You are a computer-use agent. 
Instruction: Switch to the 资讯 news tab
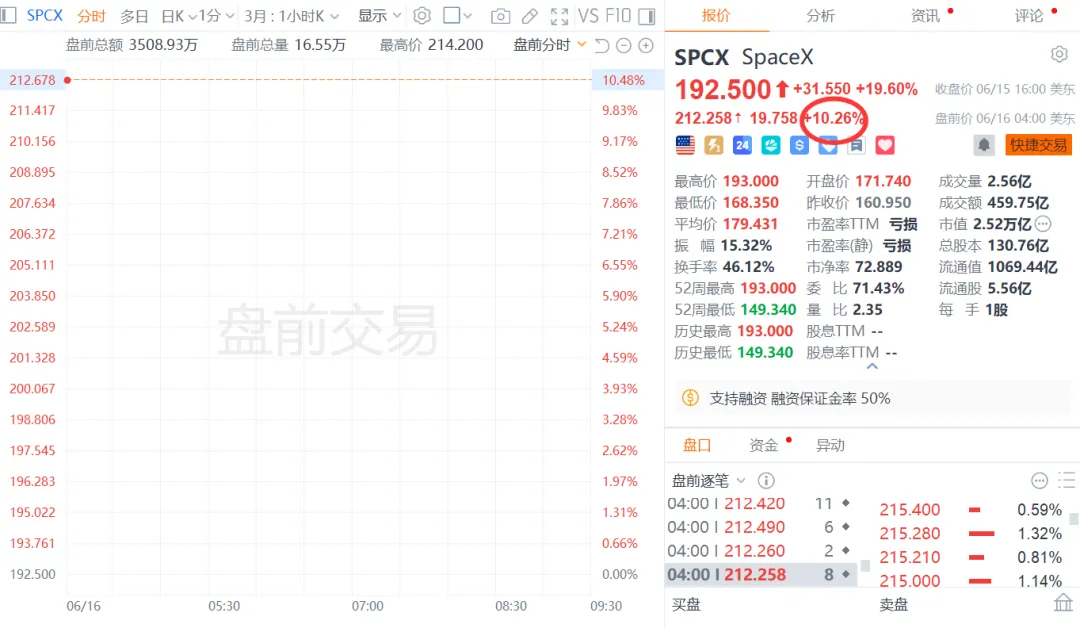(925, 16)
